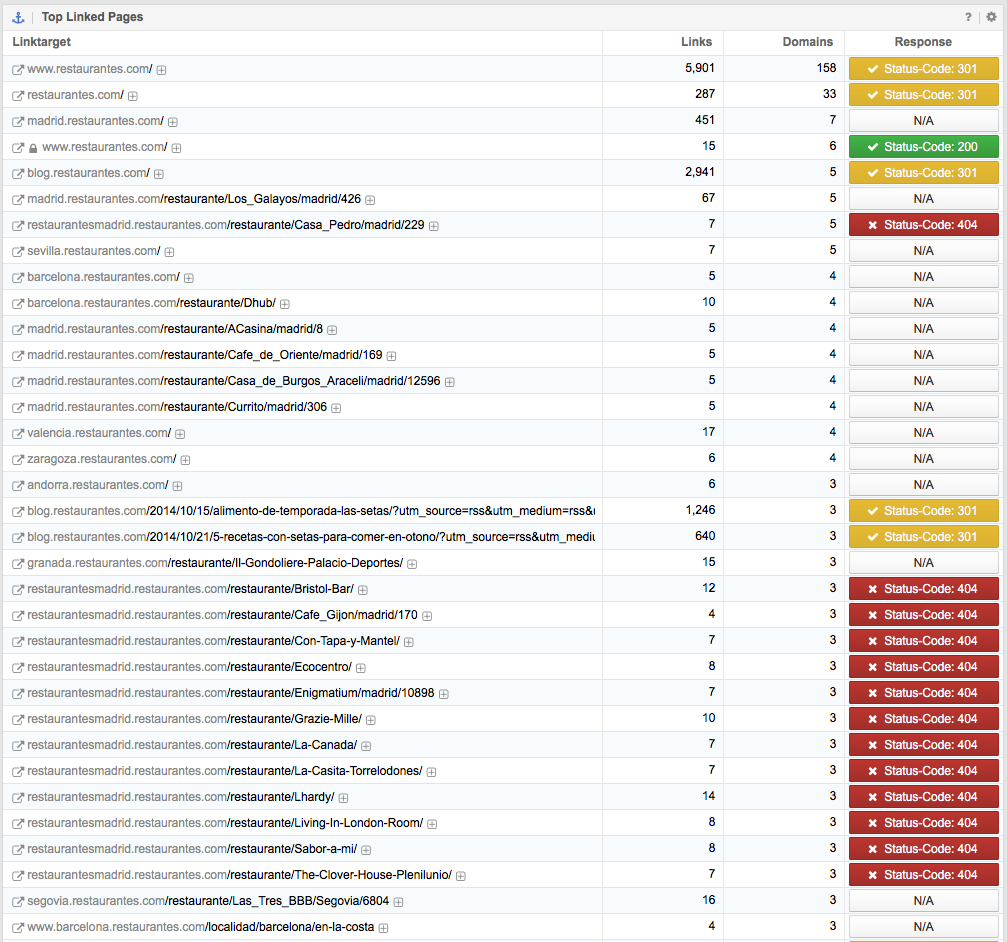Expand the blog.restaurantes.com/ row plus icon
1007x942 pixels.
pos(159,174)
